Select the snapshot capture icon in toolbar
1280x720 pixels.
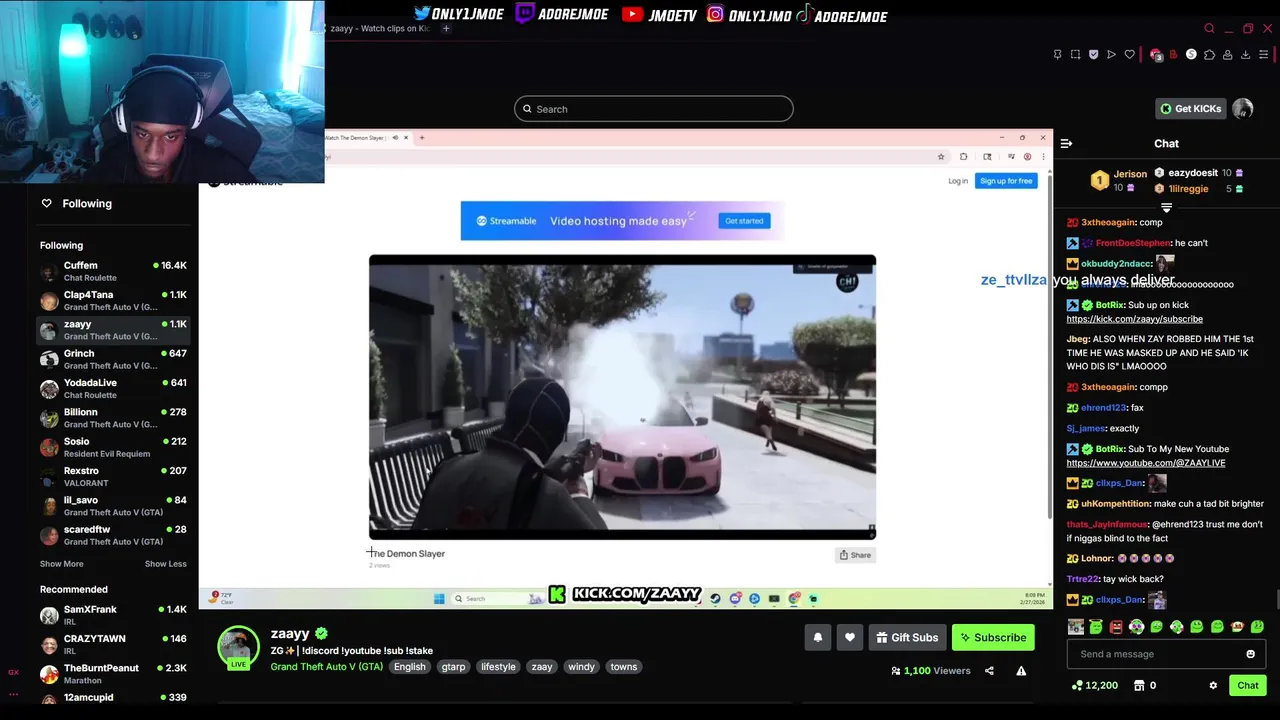click(x=1075, y=55)
